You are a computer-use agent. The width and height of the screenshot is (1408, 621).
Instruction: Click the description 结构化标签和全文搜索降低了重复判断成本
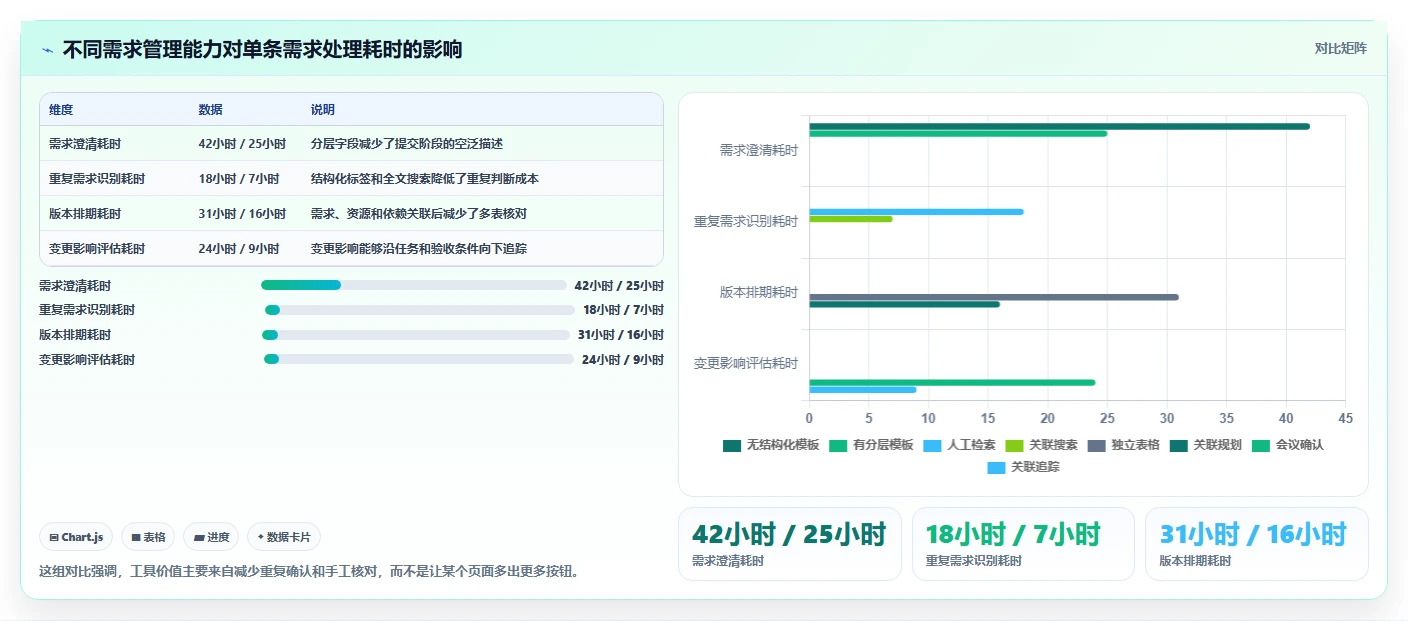(425, 179)
